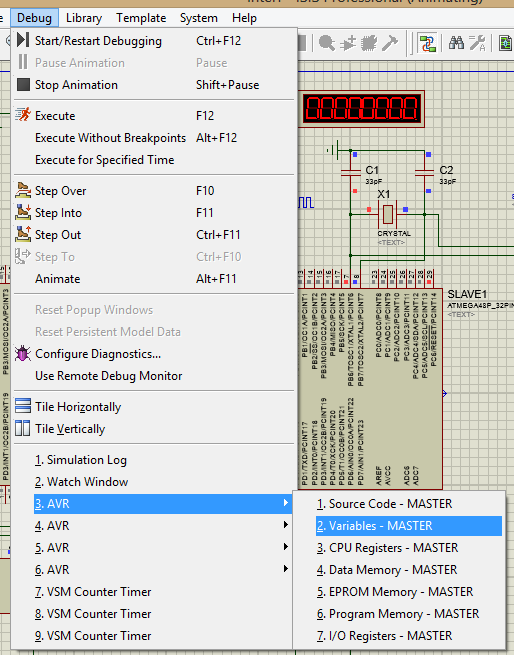
Task: Open 9. VSM Counter Timer
Action: click(x=154, y=636)
